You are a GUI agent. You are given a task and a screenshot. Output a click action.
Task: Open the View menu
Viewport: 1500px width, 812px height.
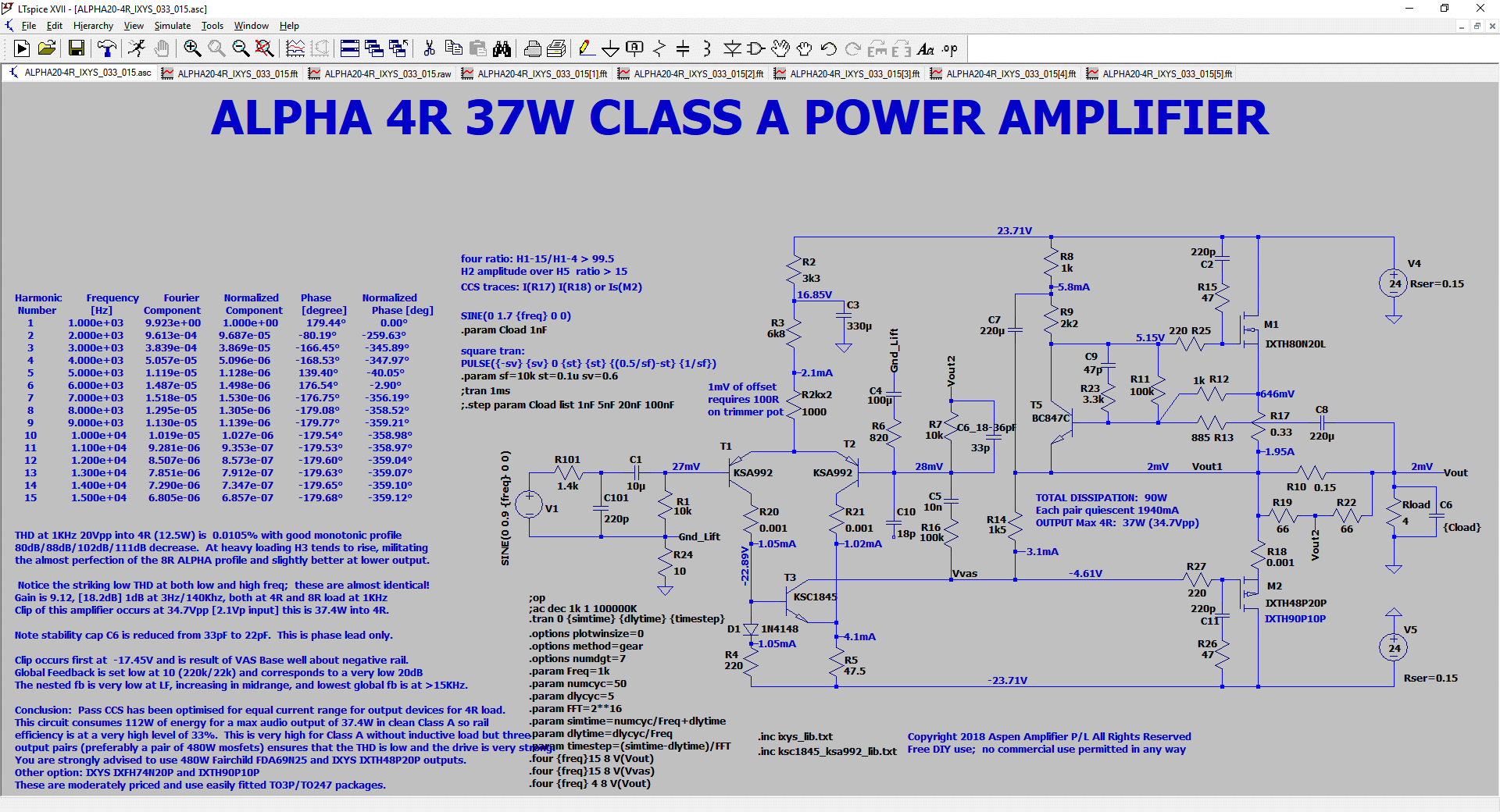click(134, 26)
